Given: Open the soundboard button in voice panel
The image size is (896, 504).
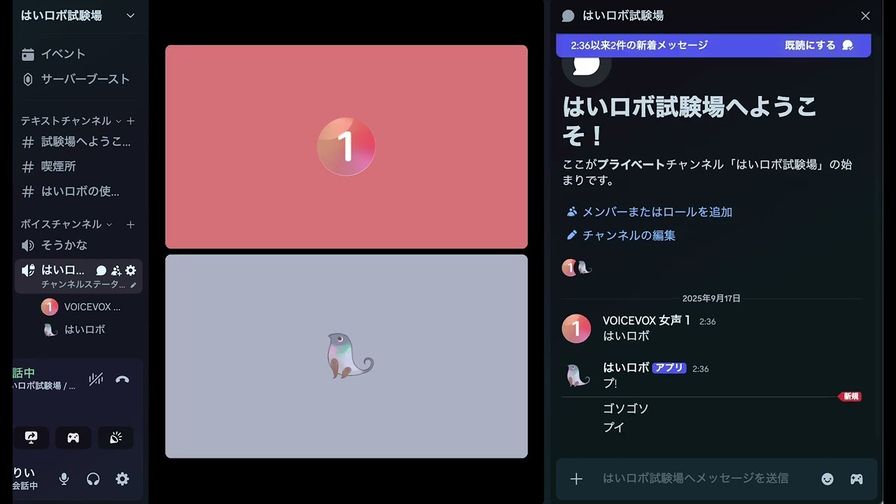Looking at the screenshot, I should pos(115,438).
